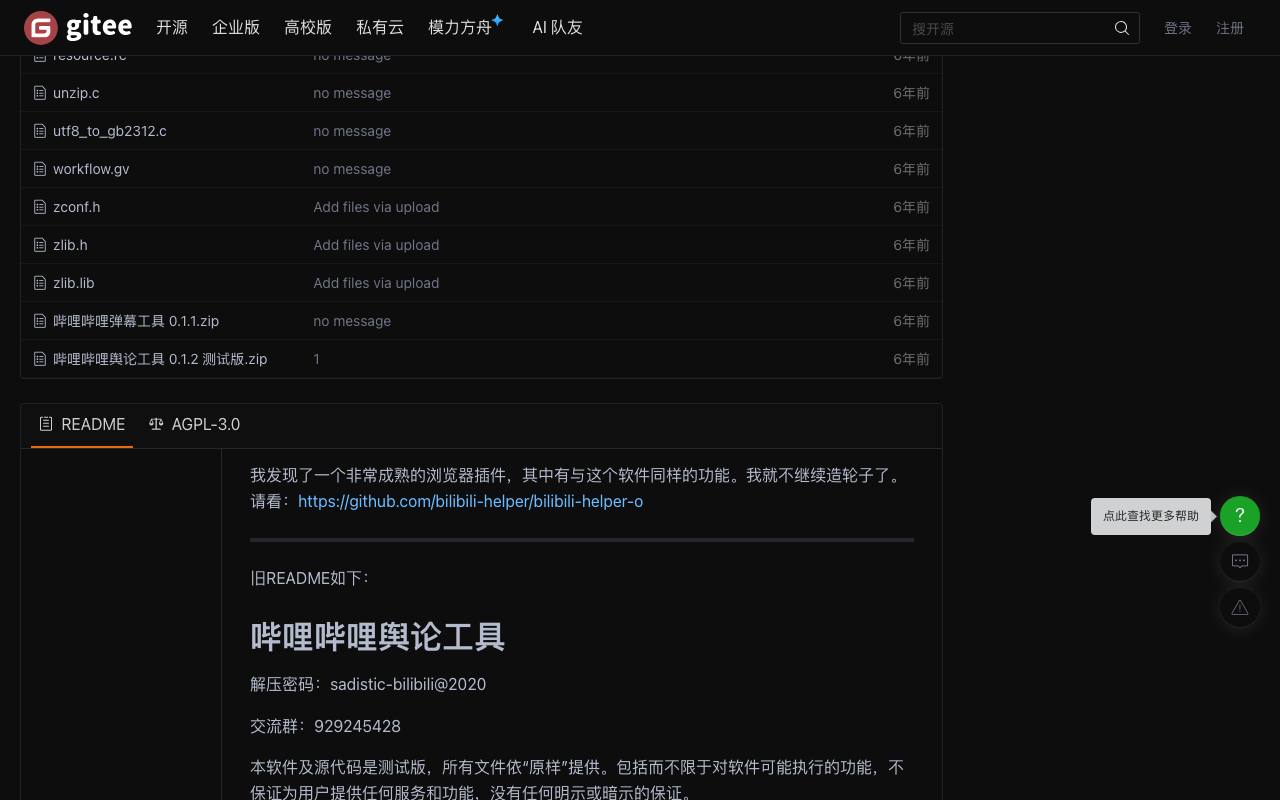This screenshot has height=800, width=1280.
Task: Open the green help question-mark button
Action: (1240, 516)
